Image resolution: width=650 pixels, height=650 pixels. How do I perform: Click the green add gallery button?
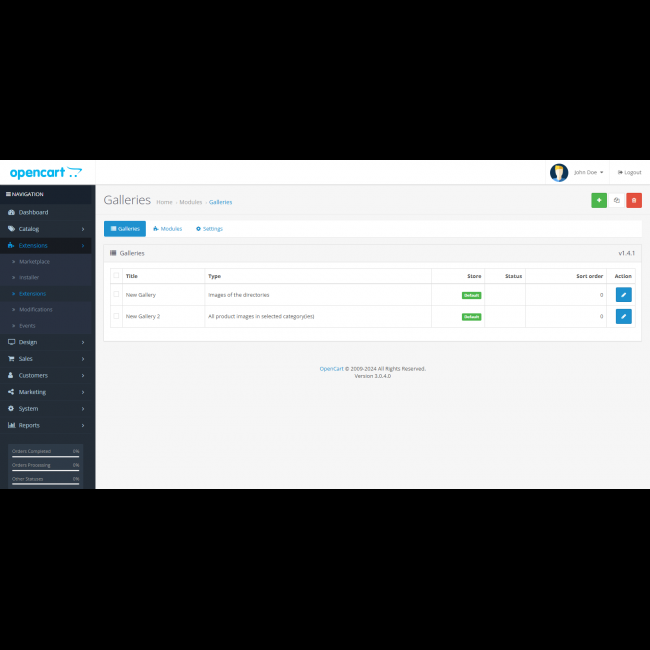point(598,200)
